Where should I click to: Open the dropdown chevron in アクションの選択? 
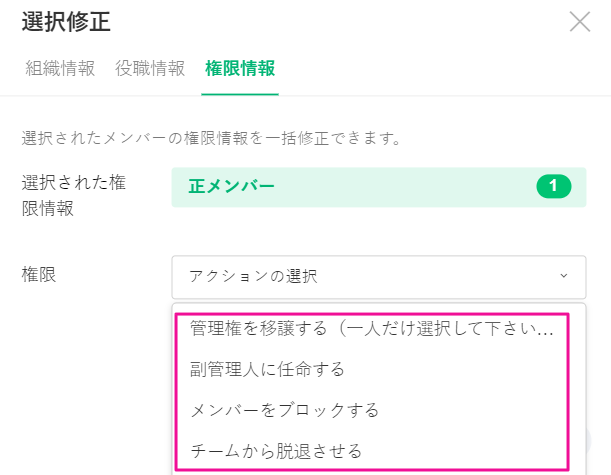563,276
